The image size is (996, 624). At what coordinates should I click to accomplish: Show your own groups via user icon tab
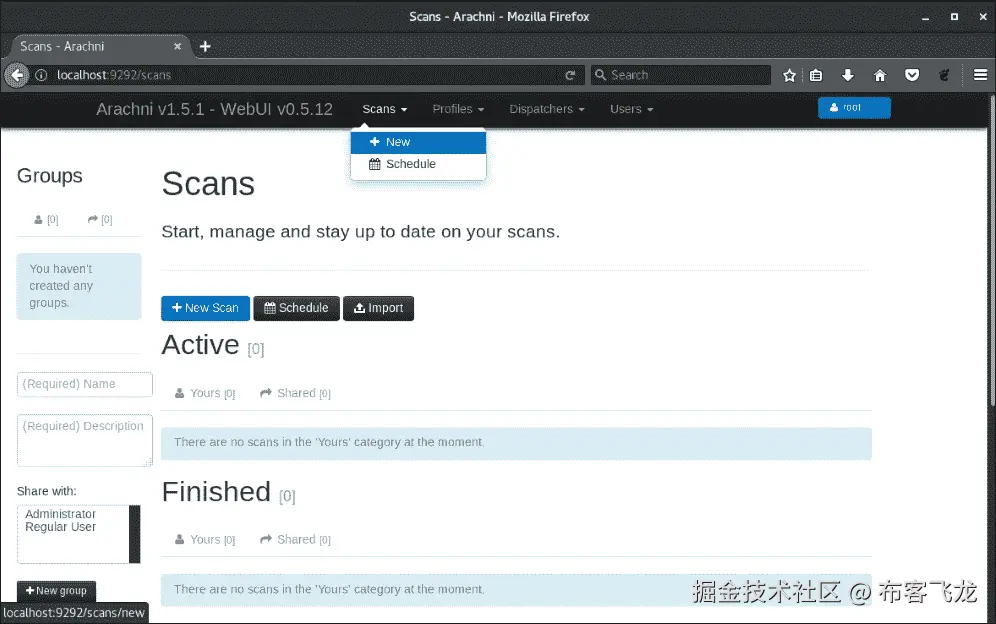click(x=46, y=220)
